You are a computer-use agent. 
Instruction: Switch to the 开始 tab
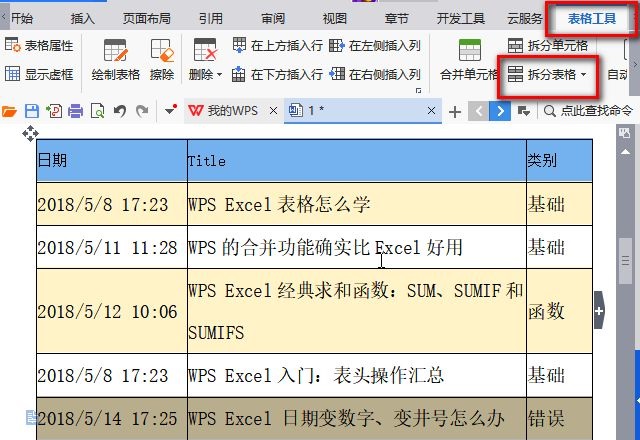coord(22,18)
